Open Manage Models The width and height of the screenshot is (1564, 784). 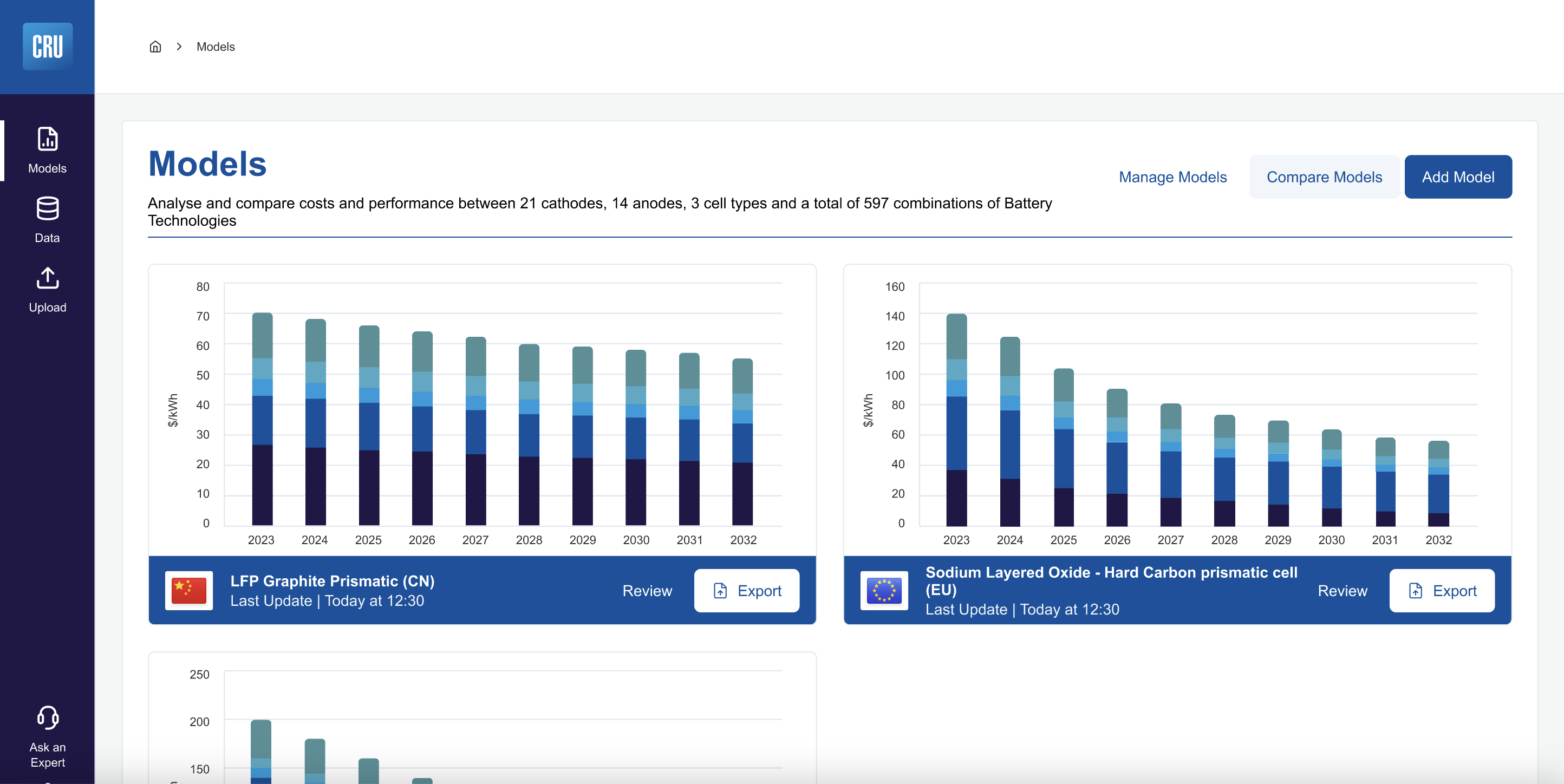coord(1172,177)
